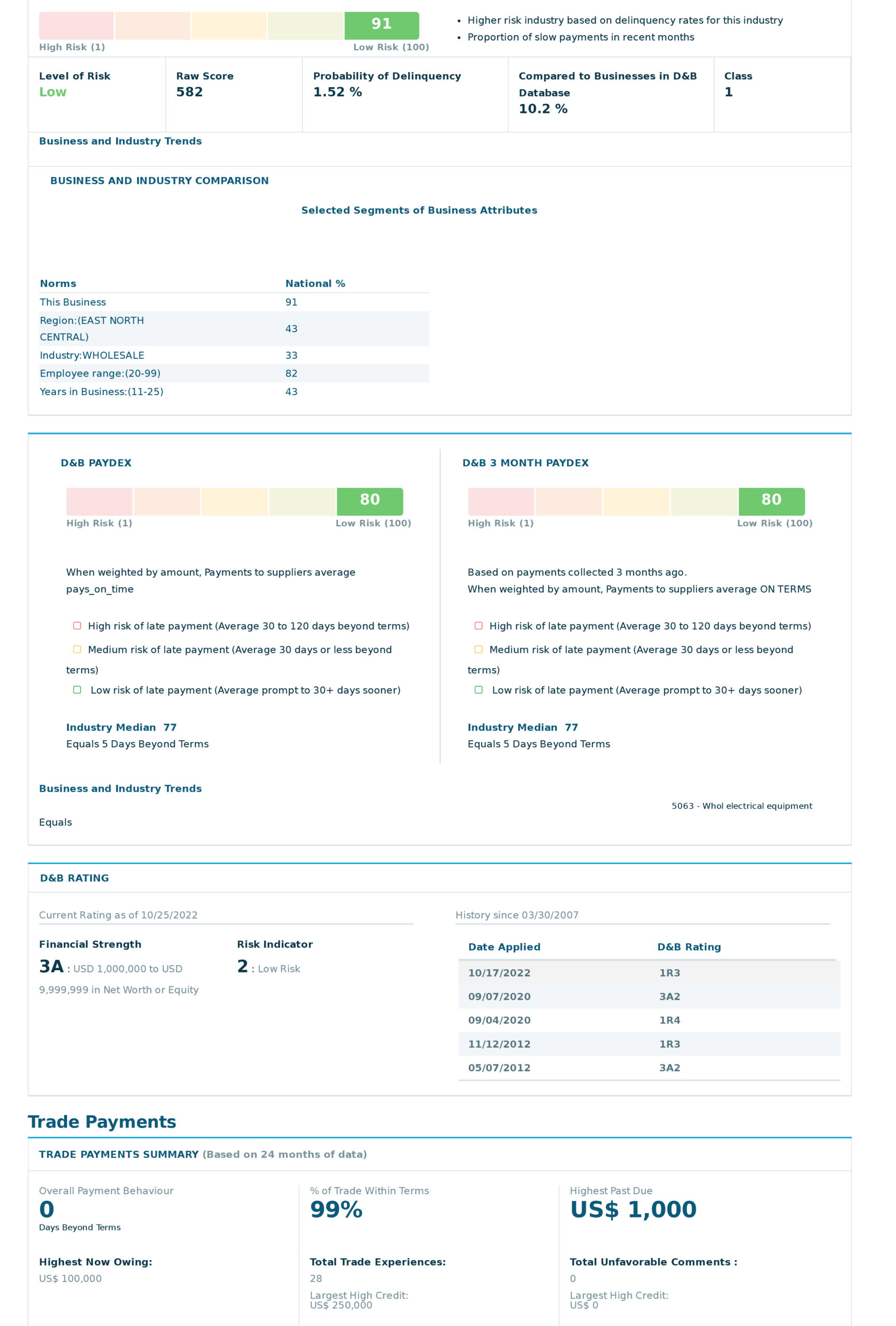This screenshot has height=1326, width=896.
Task: Click the pink high-risk segment beside the 91 score
Action: pos(76,26)
